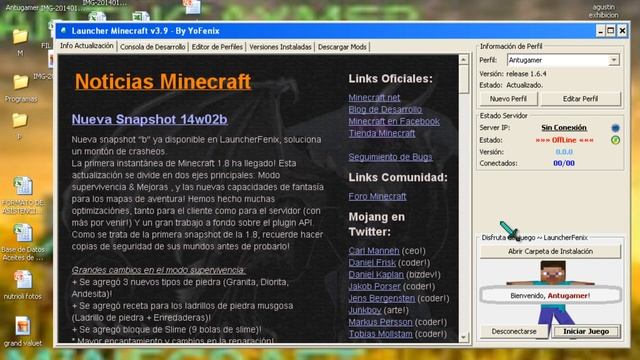Open Daniel Frisk's Twitter link
The image size is (640, 360).
click(x=372, y=262)
